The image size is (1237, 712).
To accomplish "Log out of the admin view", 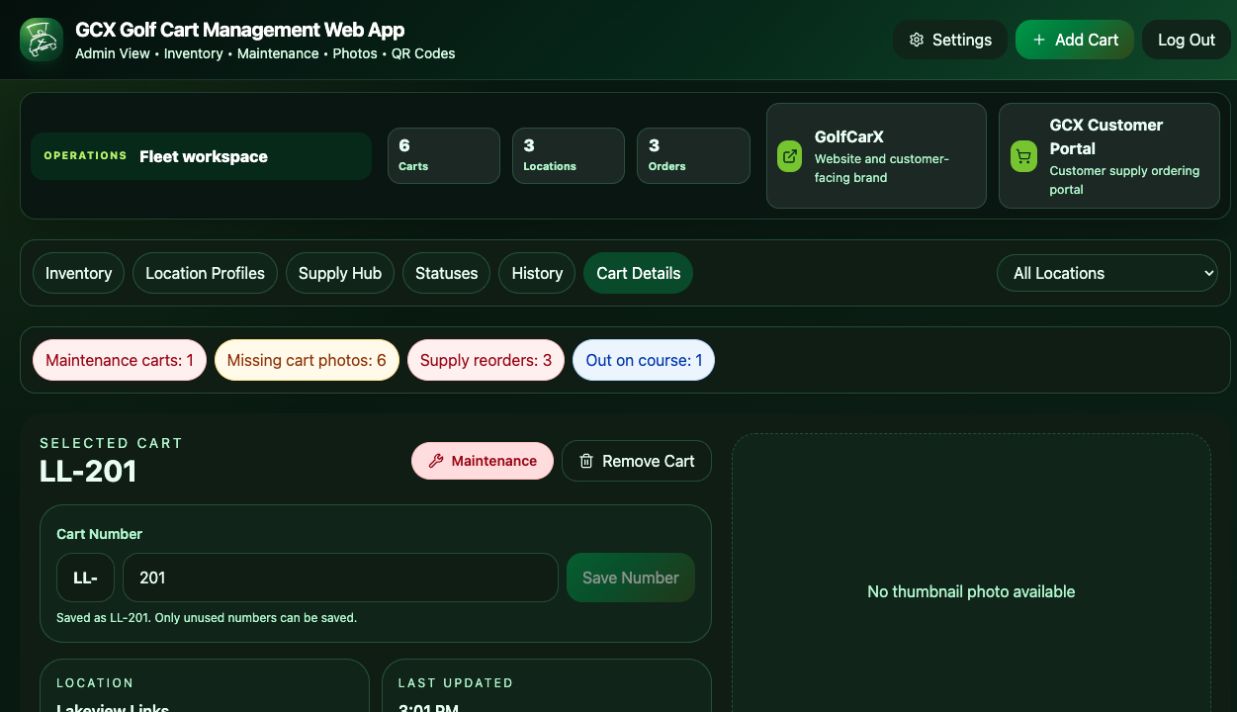I will tap(1186, 40).
